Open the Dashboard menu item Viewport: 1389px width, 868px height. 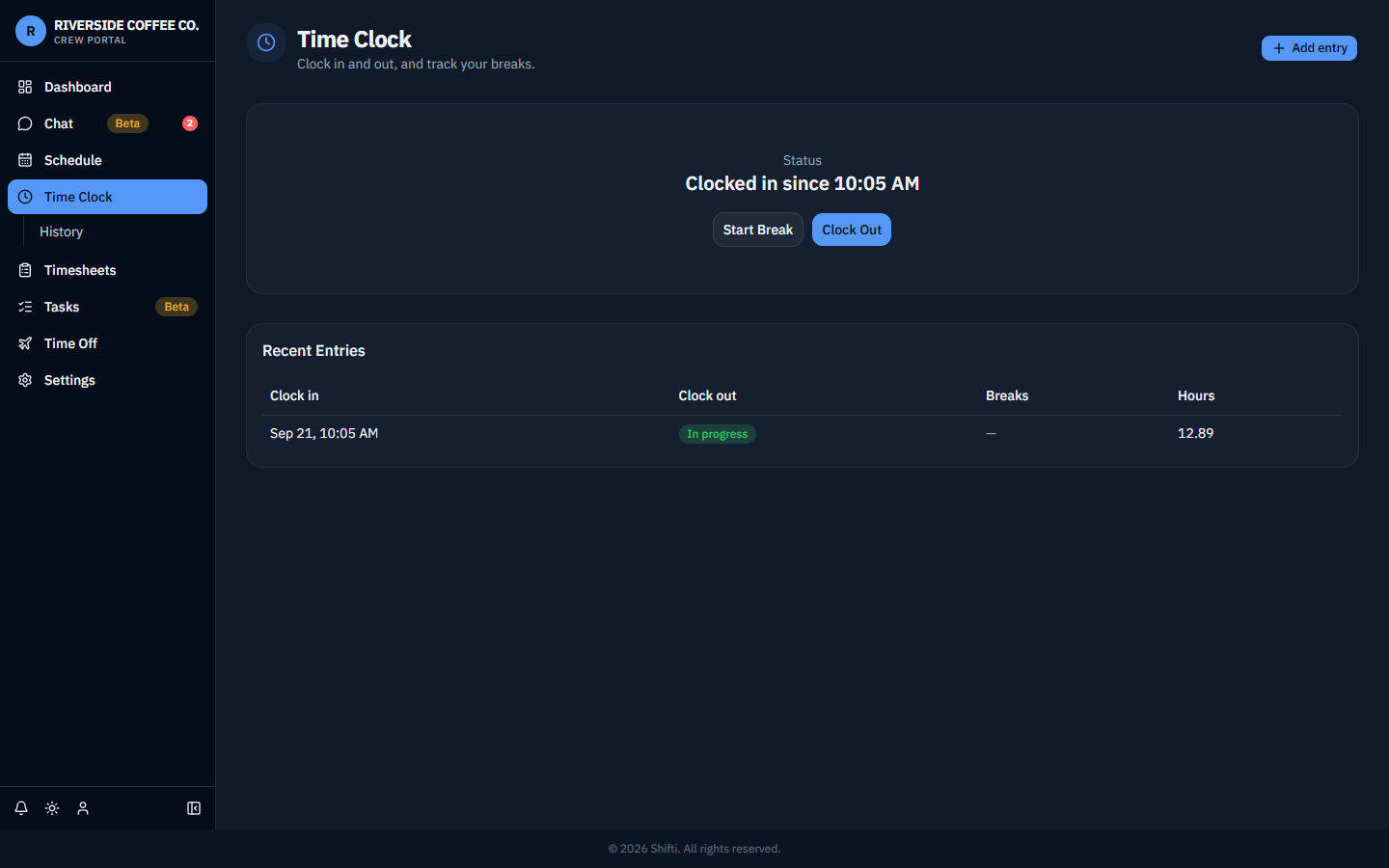[x=107, y=87]
